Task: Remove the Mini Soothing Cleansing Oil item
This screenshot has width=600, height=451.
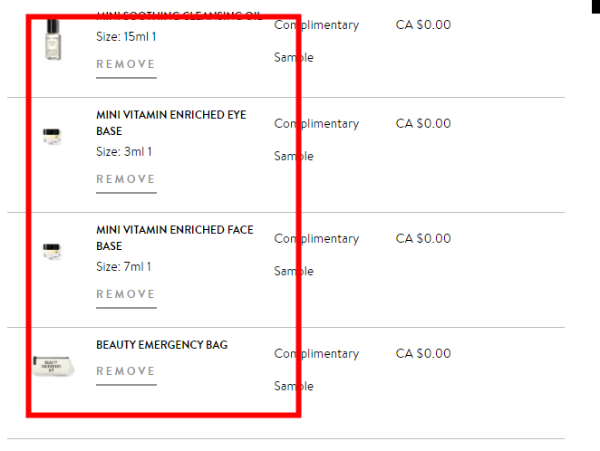Action: (126, 65)
